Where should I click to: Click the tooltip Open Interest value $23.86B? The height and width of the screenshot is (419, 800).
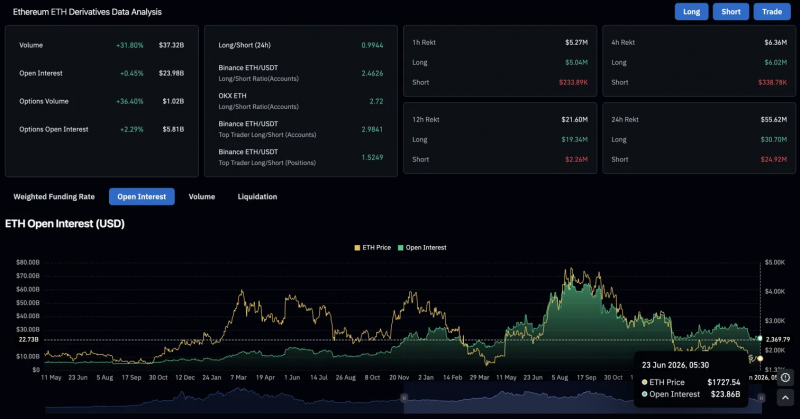coord(726,394)
